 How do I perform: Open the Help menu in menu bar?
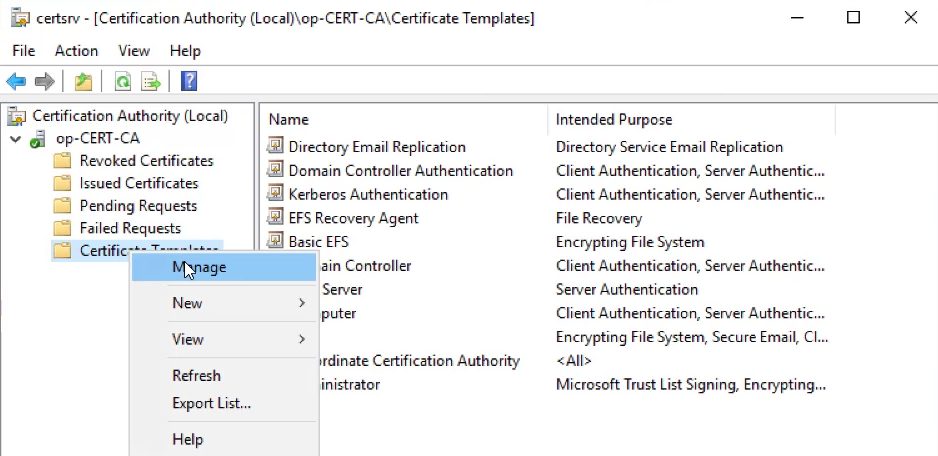tap(185, 51)
